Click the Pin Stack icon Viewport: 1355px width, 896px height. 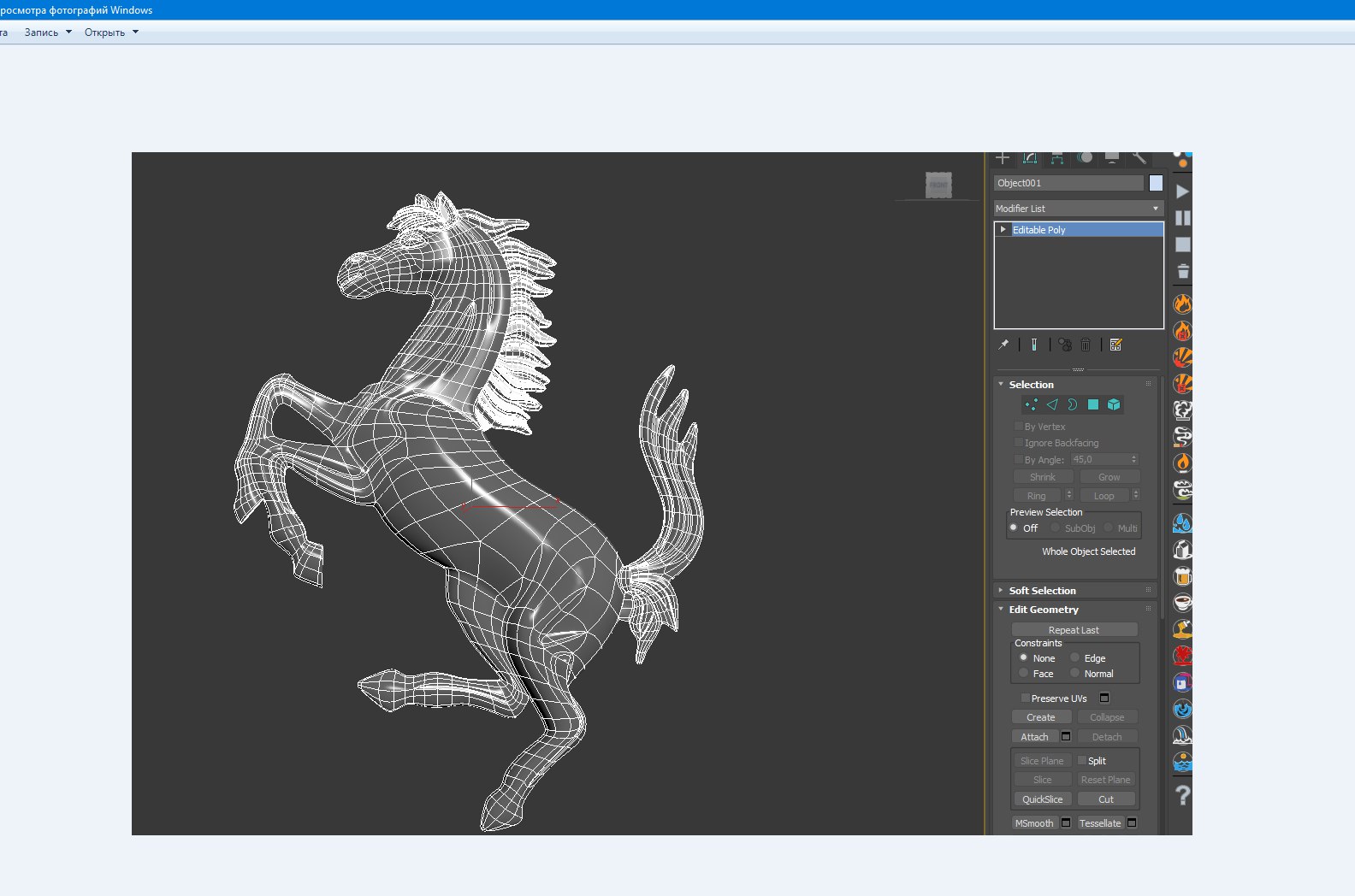(x=1003, y=345)
